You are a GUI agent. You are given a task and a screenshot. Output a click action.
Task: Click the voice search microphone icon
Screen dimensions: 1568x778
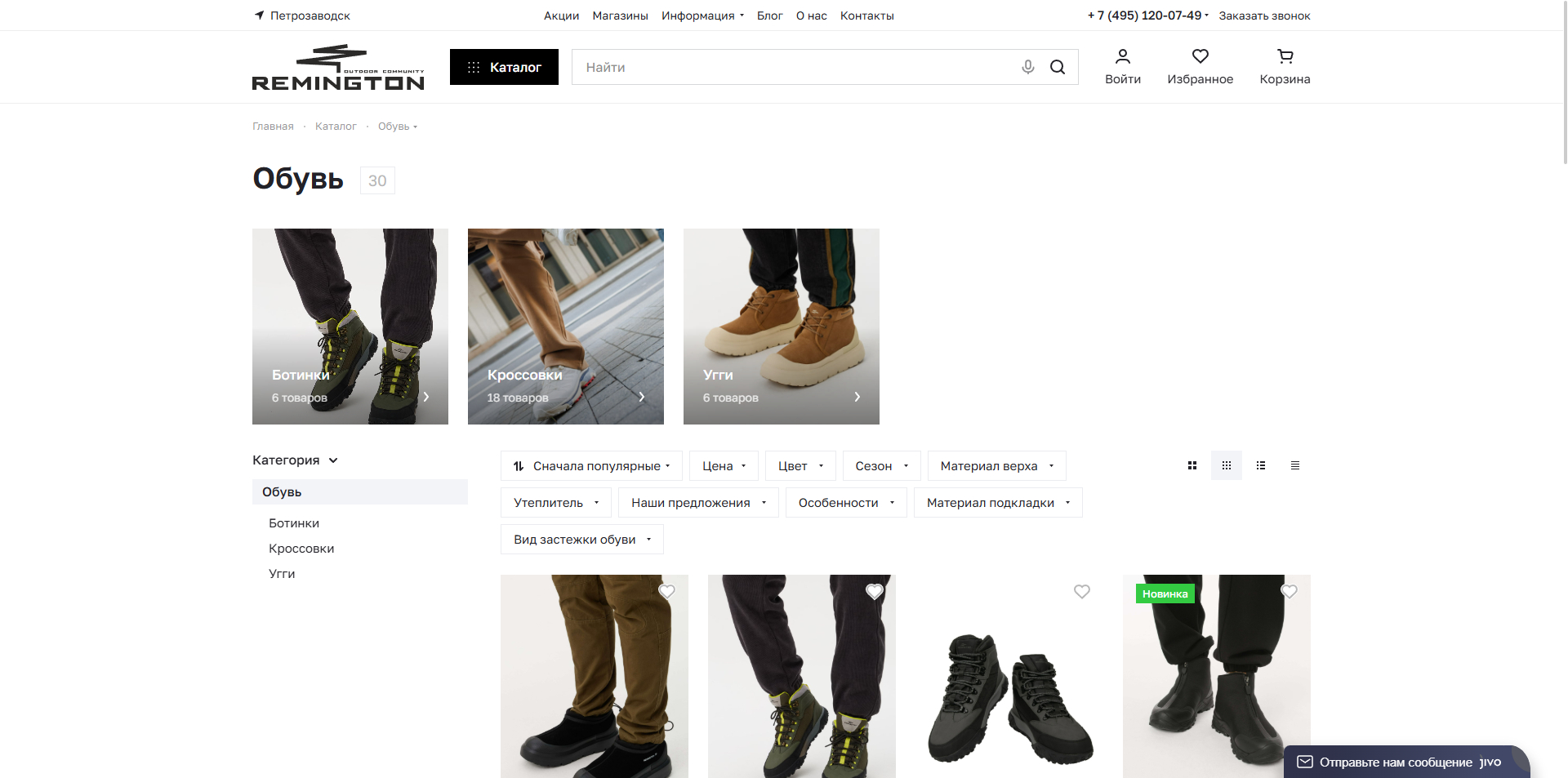pyautogui.click(x=1027, y=67)
